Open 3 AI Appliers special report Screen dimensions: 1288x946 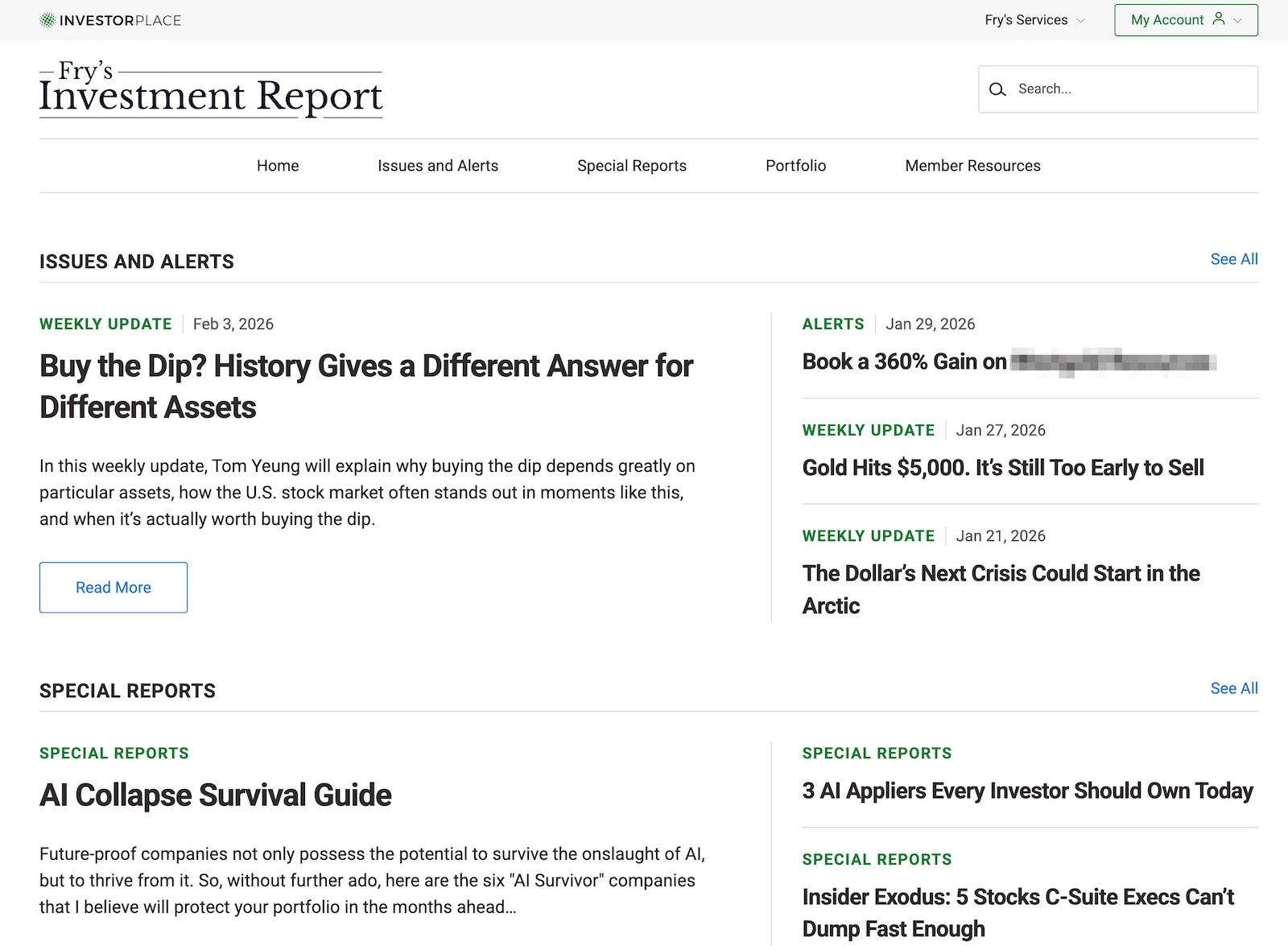(x=1027, y=791)
